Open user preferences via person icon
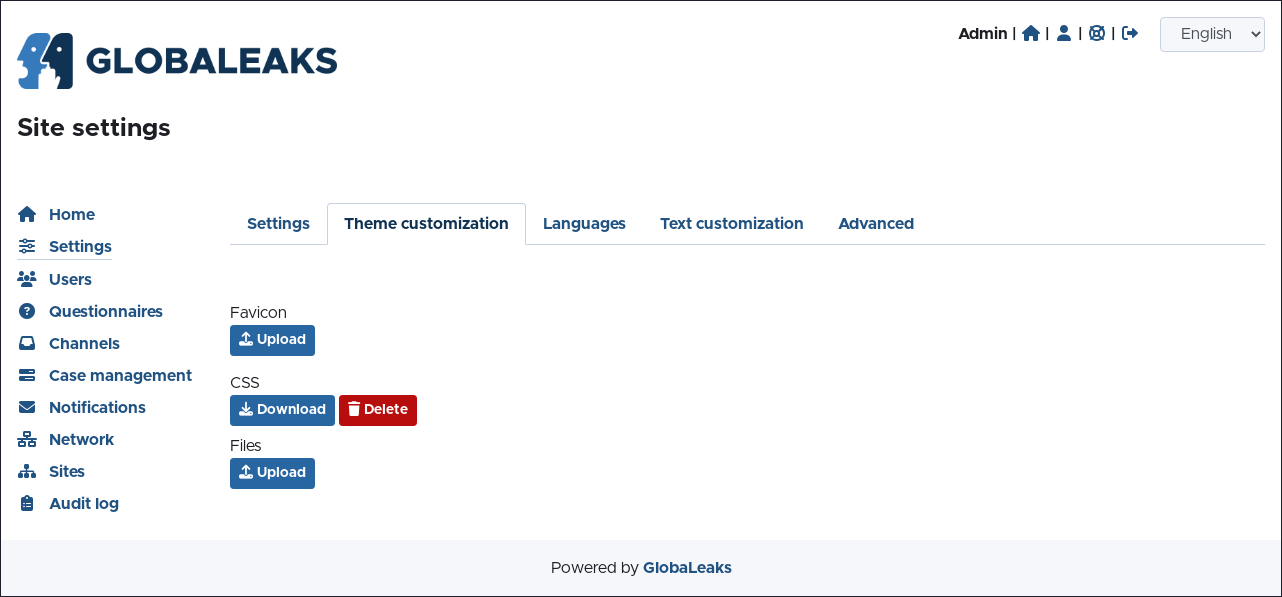 pyautogui.click(x=1064, y=33)
